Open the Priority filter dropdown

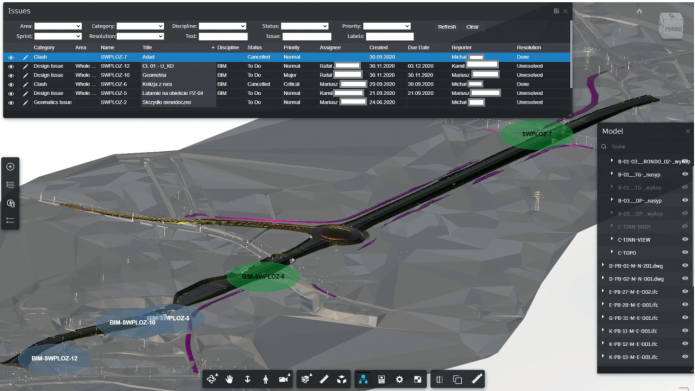tap(387, 26)
